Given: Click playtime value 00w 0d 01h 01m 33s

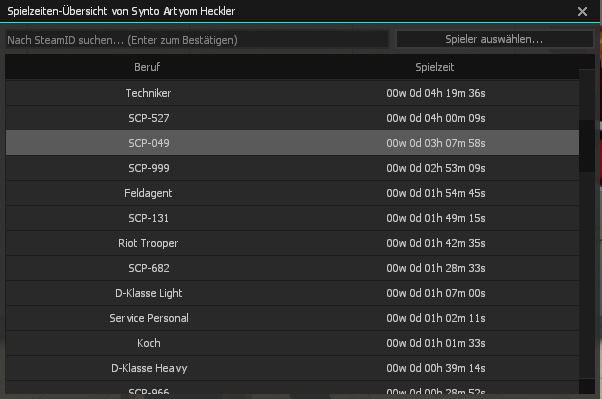Looking at the screenshot, I should pyautogui.click(x=436, y=343).
